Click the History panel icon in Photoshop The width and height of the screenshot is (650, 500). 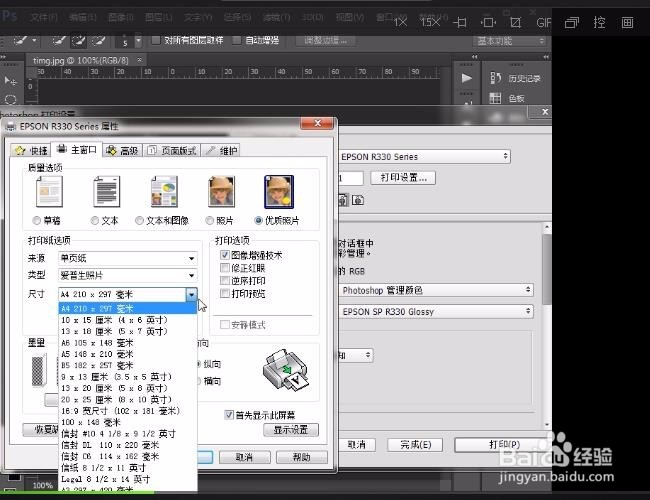495,78
